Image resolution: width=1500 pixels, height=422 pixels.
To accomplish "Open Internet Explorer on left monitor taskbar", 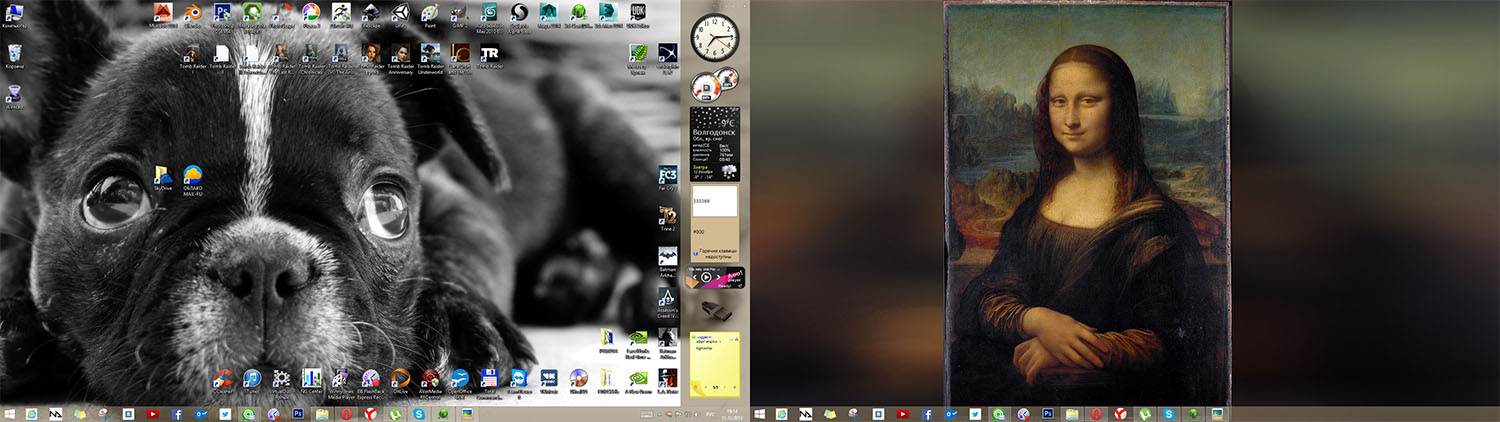I will click(31, 413).
